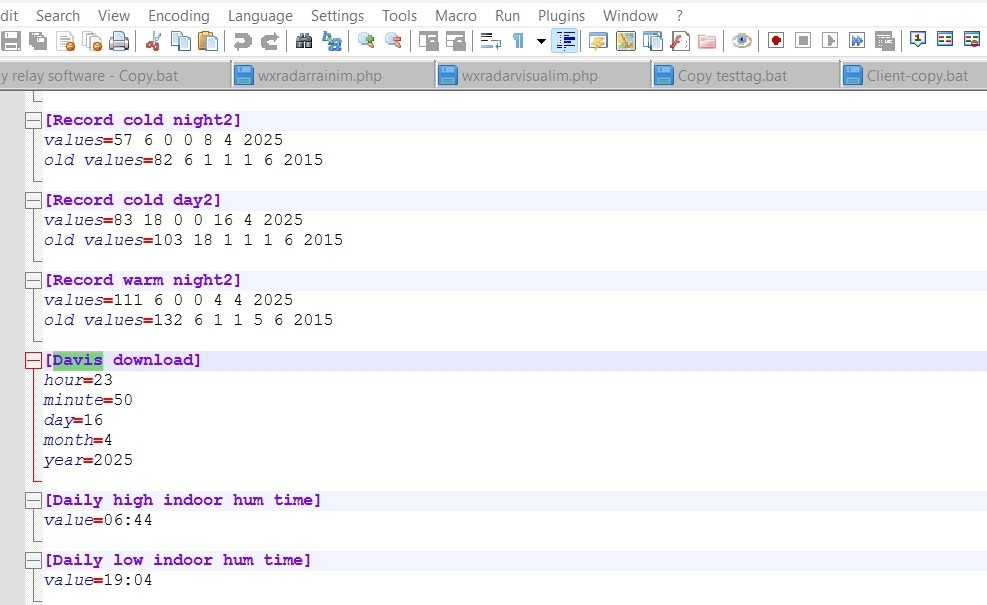
Task: Start macro recording with the red dot
Action: click(776, 41)
